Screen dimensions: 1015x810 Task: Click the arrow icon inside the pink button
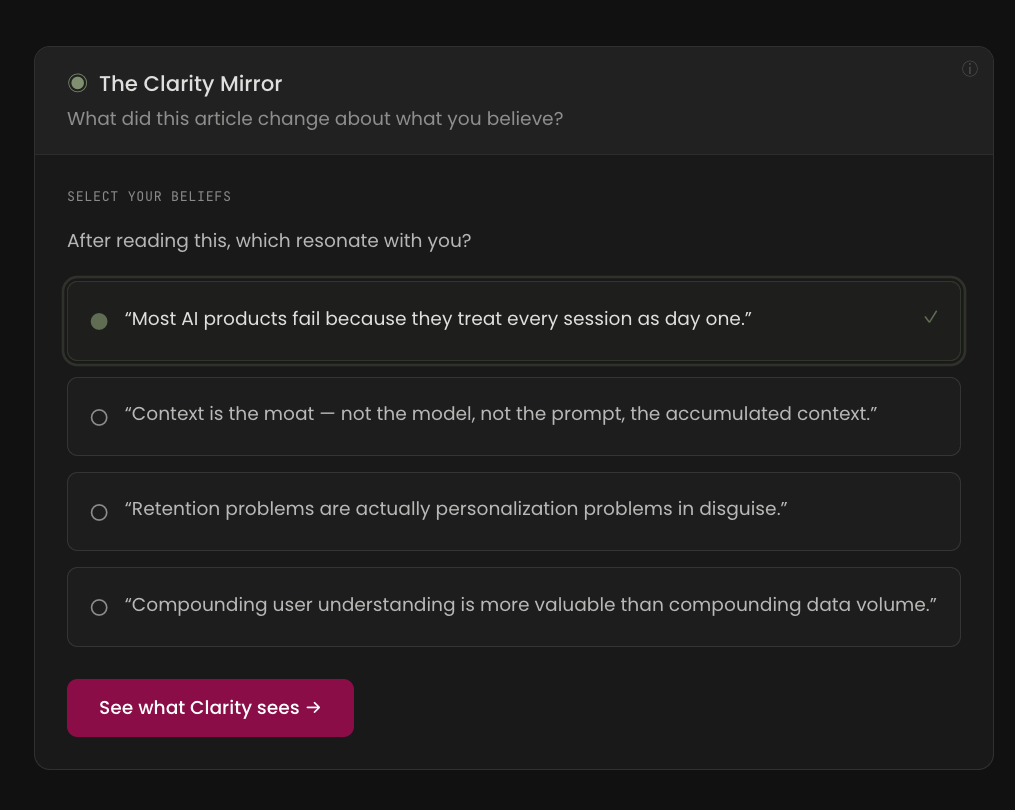(x=315, y=707)
